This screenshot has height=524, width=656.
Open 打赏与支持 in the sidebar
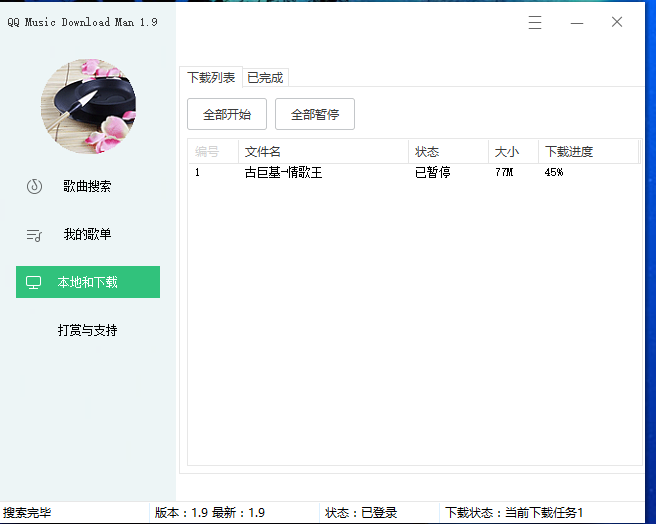pos(88,330)
